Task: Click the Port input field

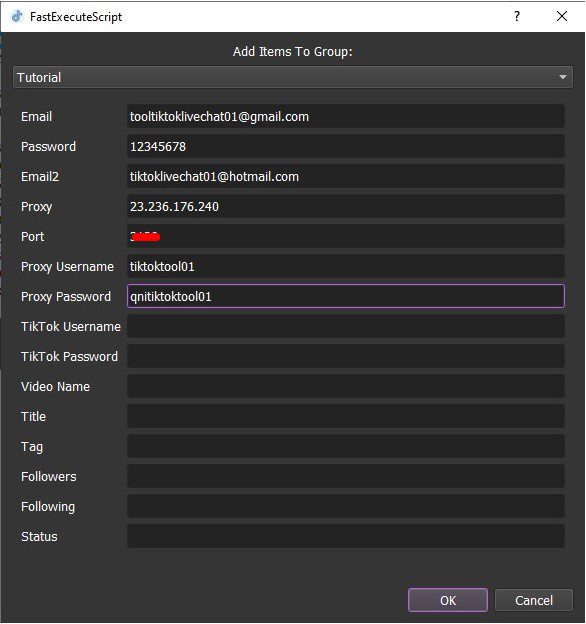Action: coord(346,236)
